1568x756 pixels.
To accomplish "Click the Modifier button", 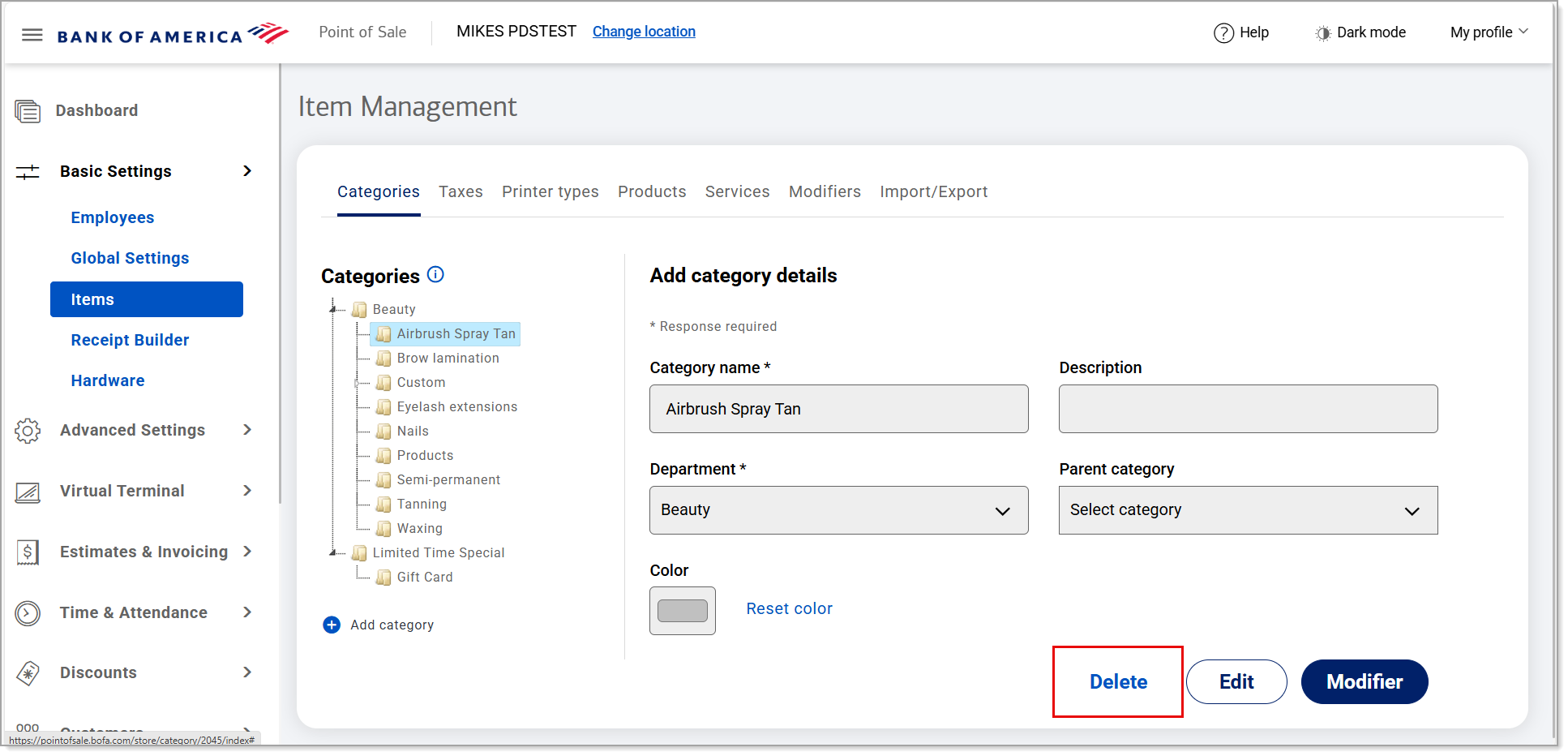I will tap(1365, 682).
